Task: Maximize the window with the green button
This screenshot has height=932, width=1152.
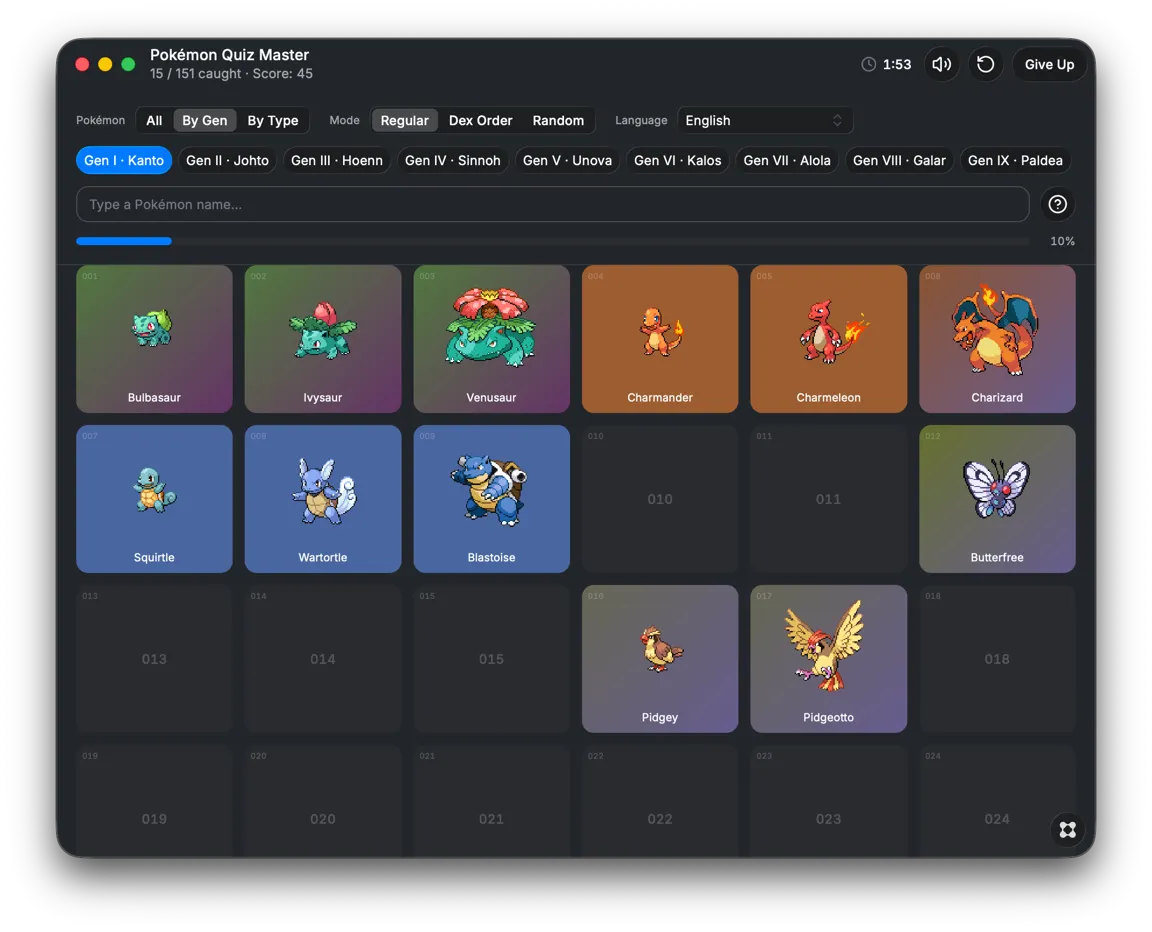Action: pos(128,65)
